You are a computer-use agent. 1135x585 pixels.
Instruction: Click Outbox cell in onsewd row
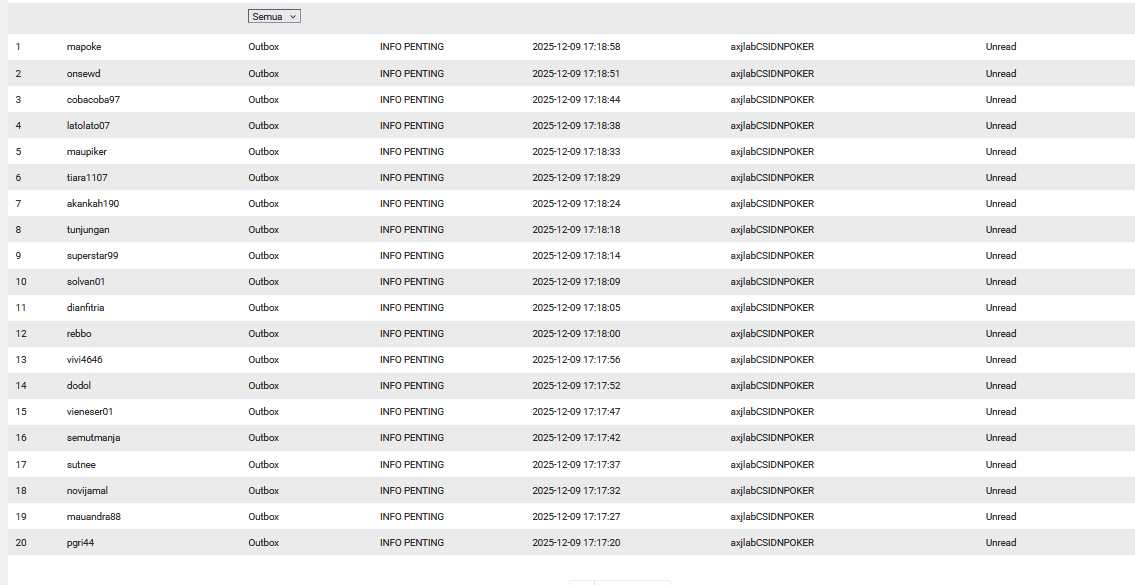click(x=263, y=74)
